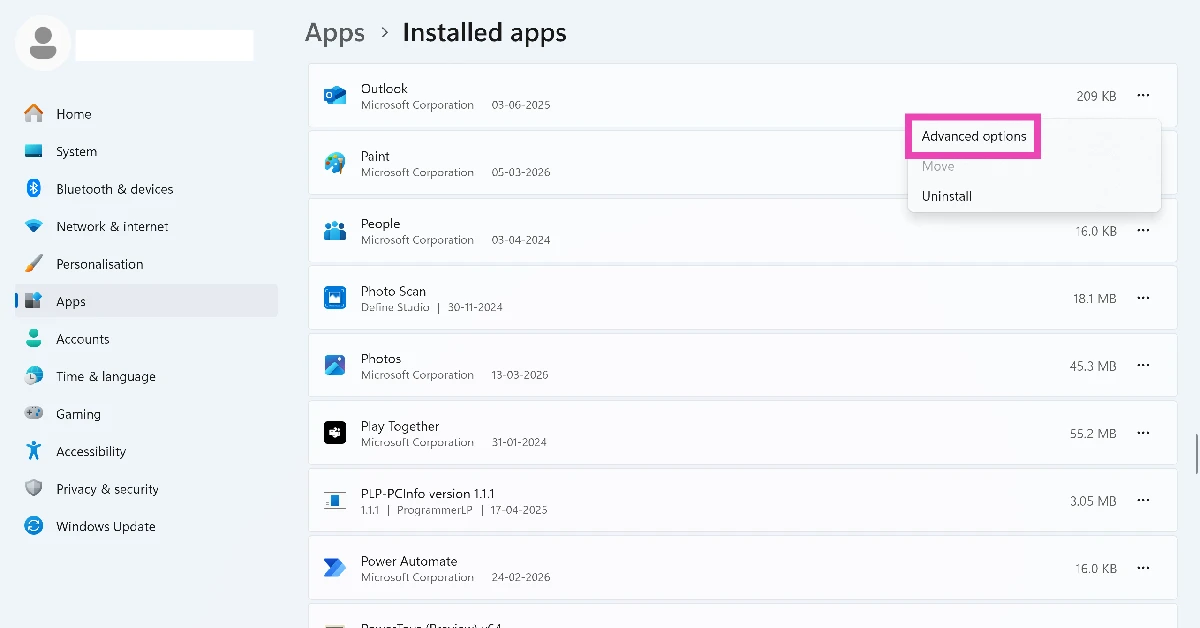Expand the options menu for Power Automate
This screenshot has width=1200, height=628.
[x=1143, y=568]
